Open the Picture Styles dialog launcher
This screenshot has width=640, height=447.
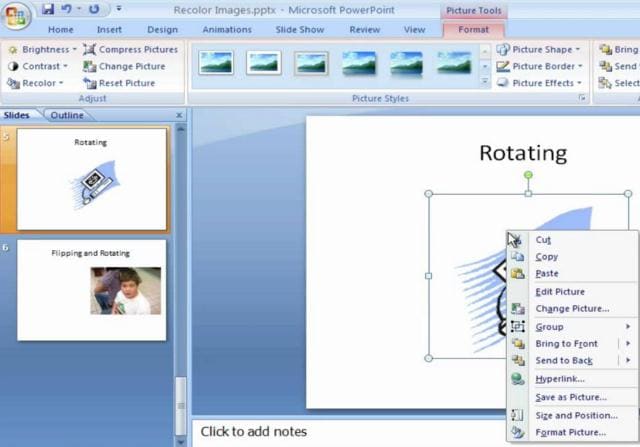point(582,98)
